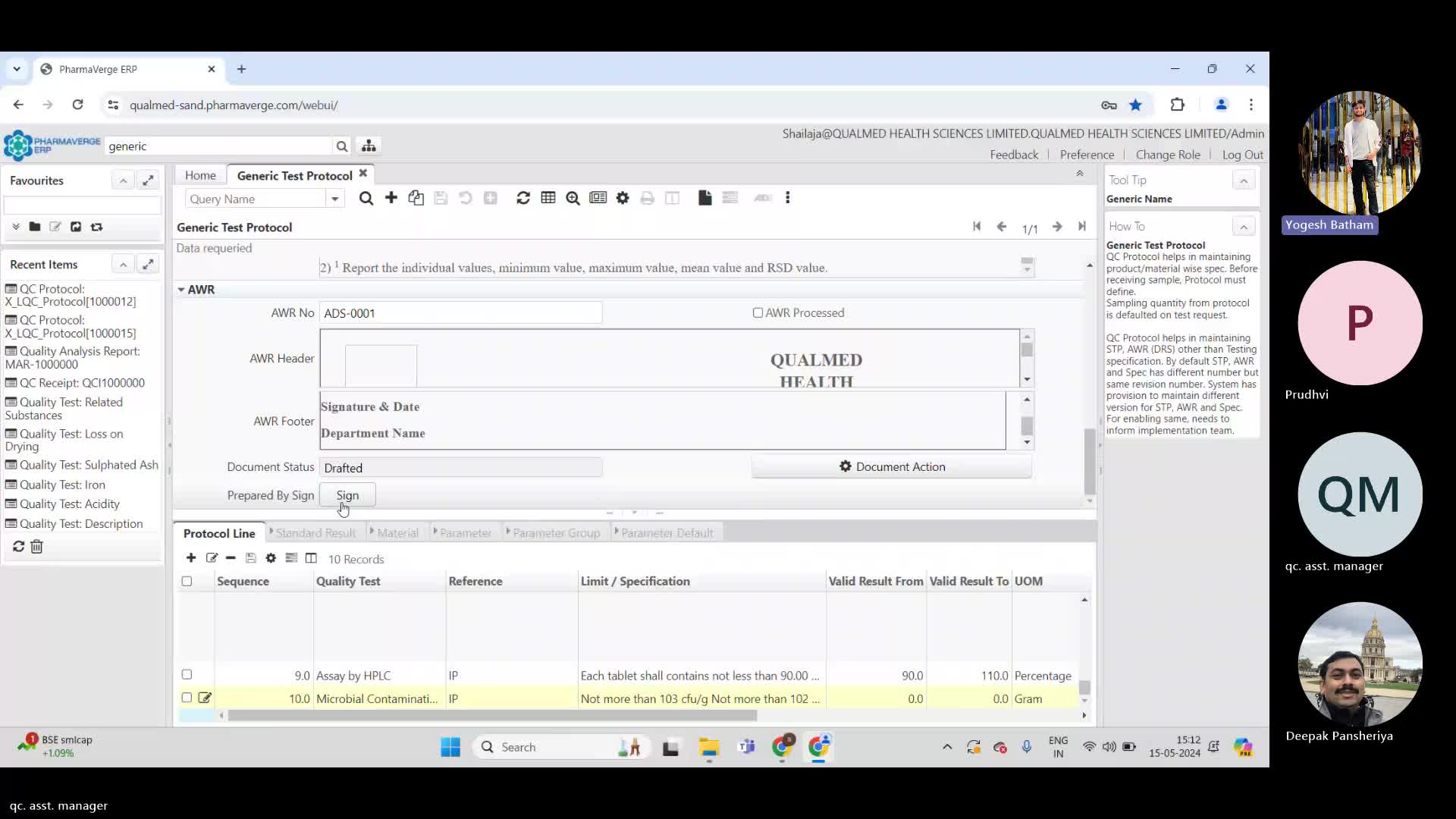
Task: Toggle Protocol Line form/grid layout icon
Action: [311, 558]
